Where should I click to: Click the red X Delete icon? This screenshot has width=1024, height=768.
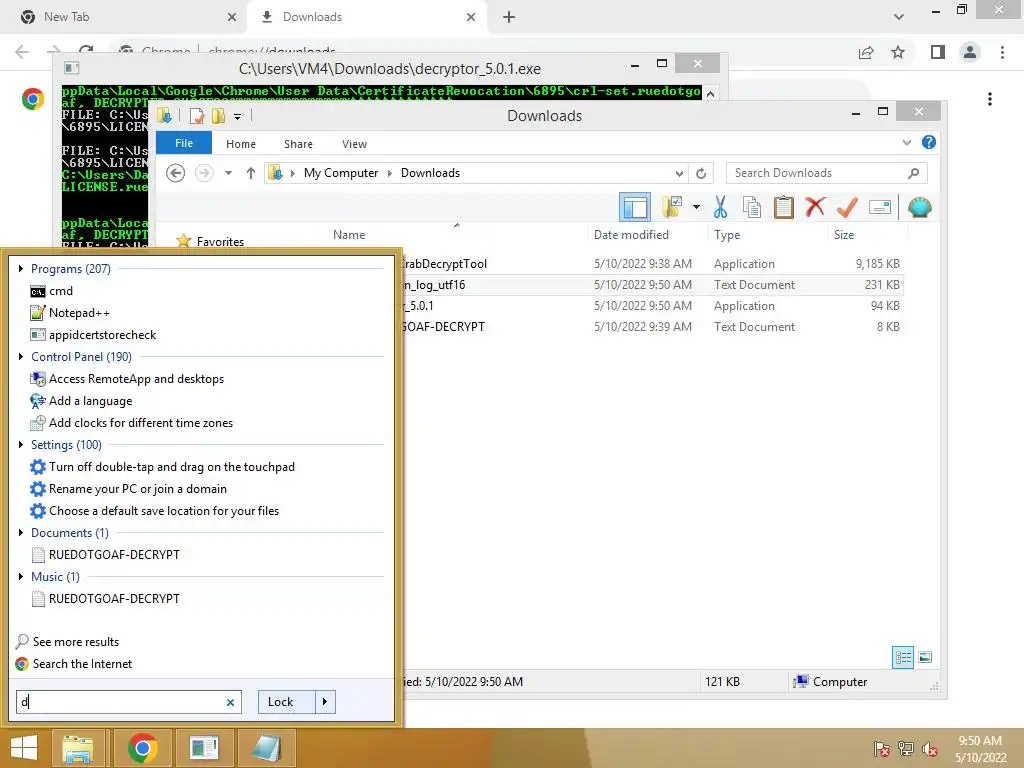pos(814,208)
